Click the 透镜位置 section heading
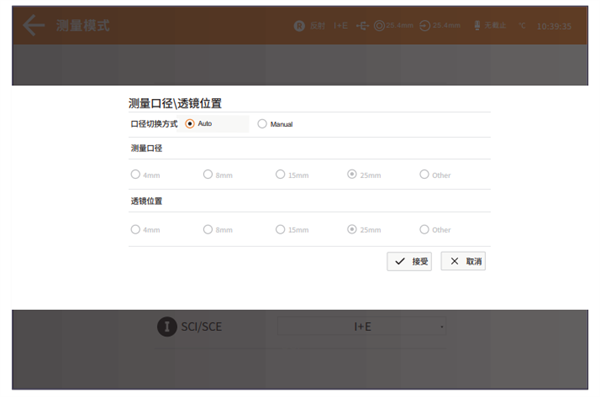The width and height of the screenshot is (600, 397). 146,201
